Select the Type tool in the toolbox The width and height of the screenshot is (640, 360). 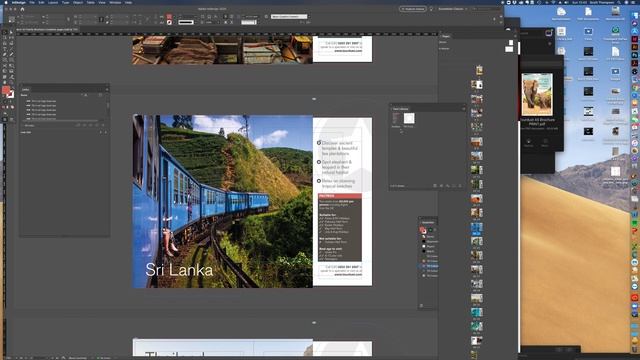[5, 49]
